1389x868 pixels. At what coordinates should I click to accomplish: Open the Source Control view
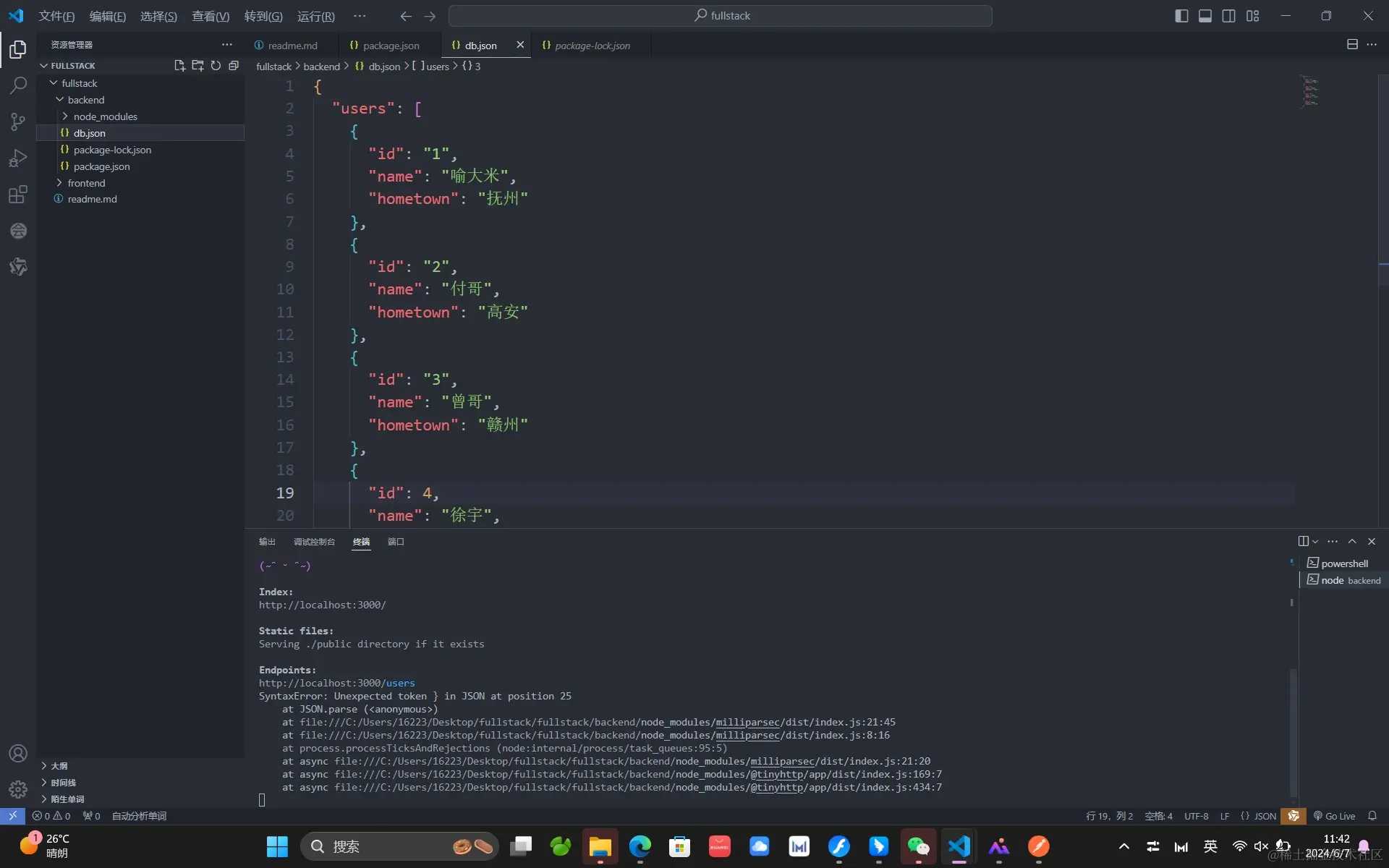[18, 122]
